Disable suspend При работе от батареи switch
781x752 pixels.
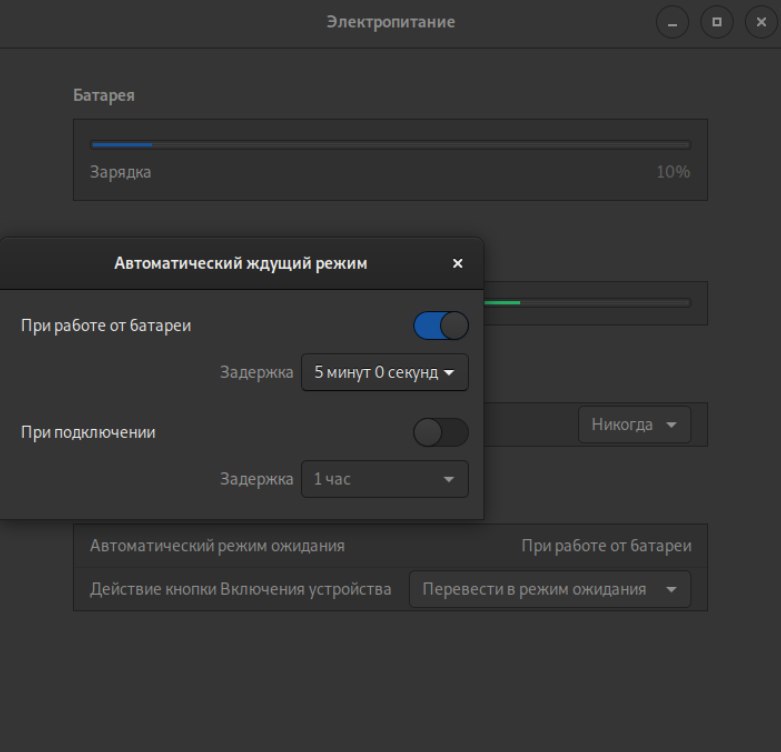[441, 326]
